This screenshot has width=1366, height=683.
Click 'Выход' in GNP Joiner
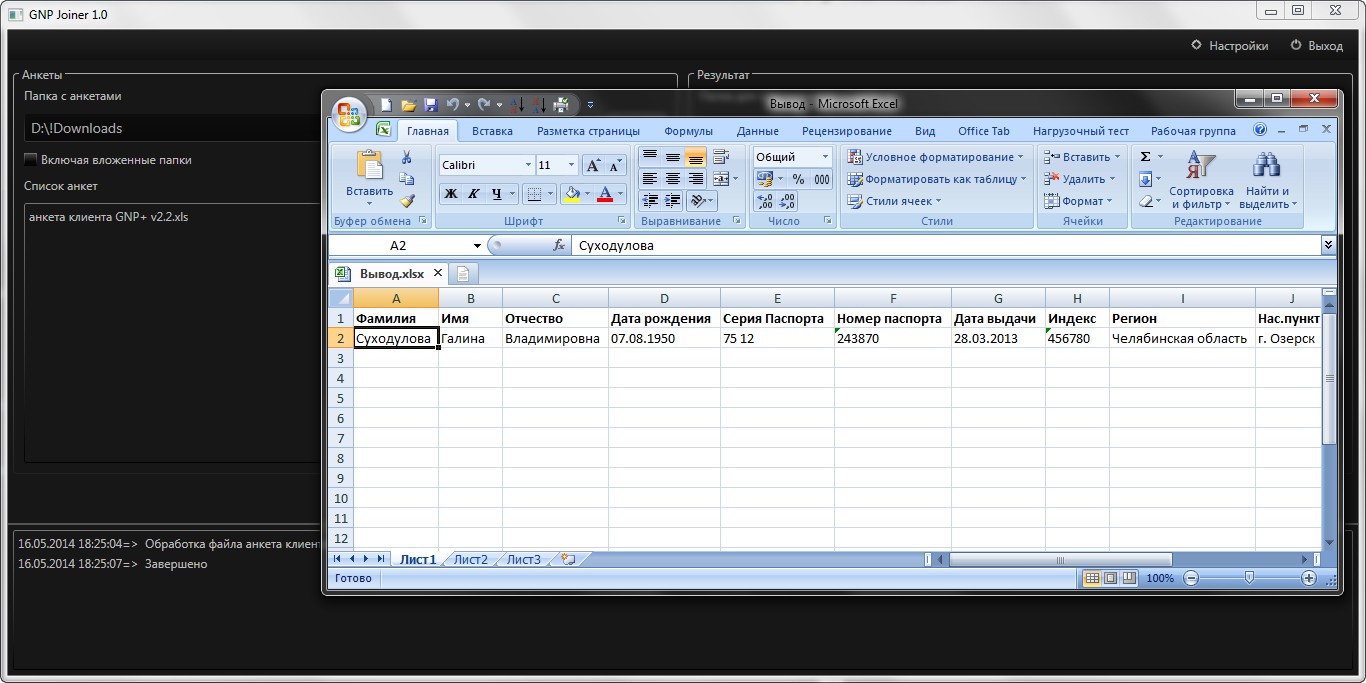click(x=1317, y=45)
